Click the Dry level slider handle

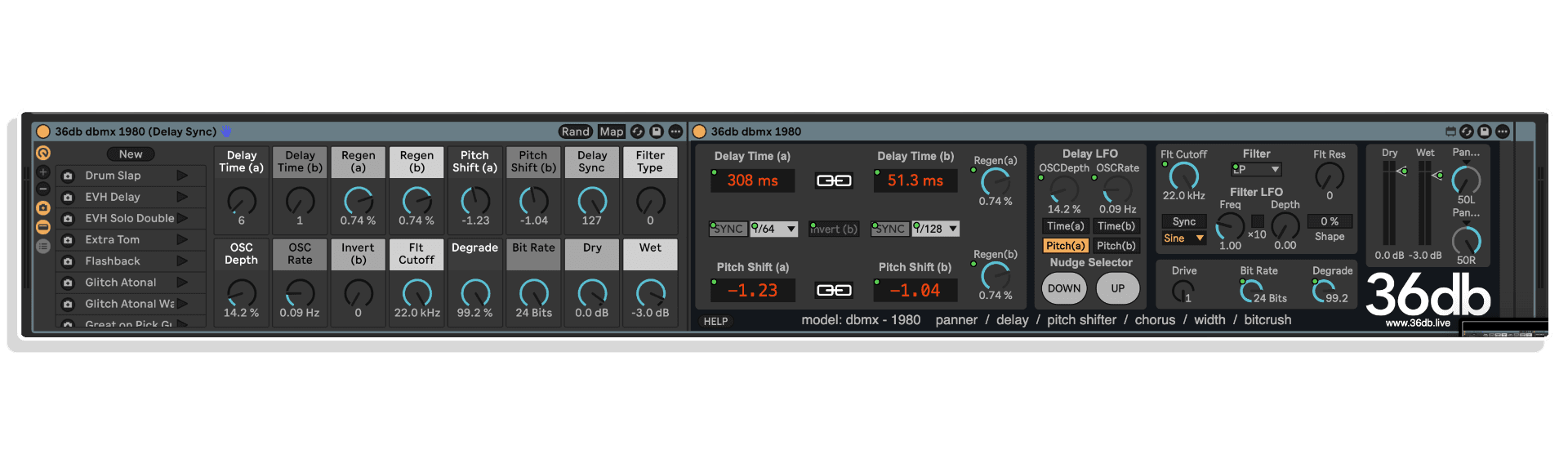click(1402, 172)
